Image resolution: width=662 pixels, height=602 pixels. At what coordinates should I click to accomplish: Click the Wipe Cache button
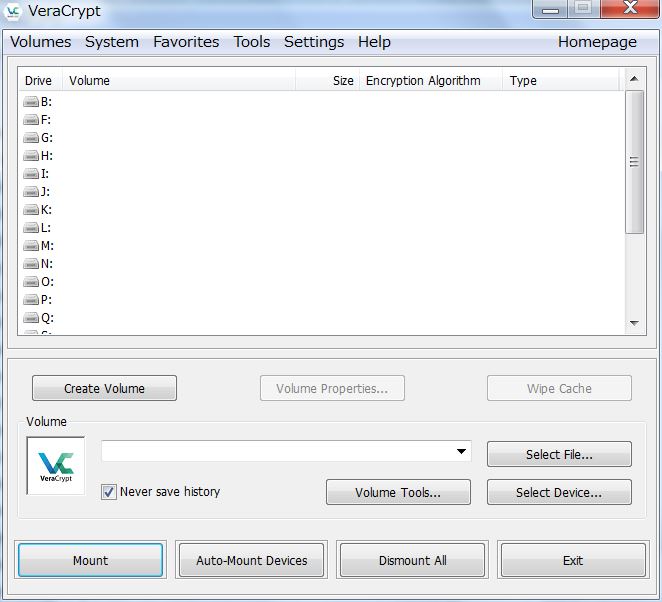pyautogui.click(x=559, y=388)
